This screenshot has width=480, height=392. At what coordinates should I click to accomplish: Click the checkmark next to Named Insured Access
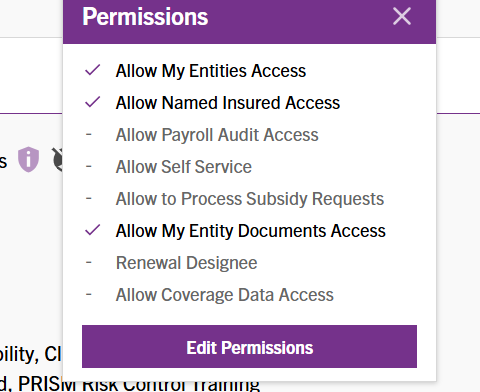[92, 102]
